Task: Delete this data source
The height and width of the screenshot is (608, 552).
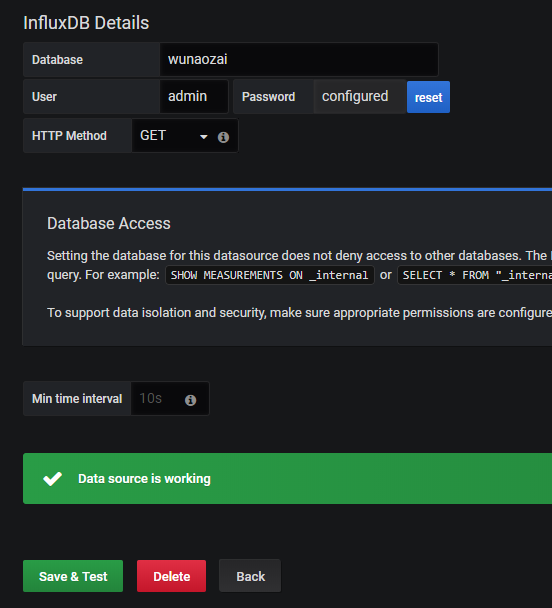Action: click(x=171, y=576)
